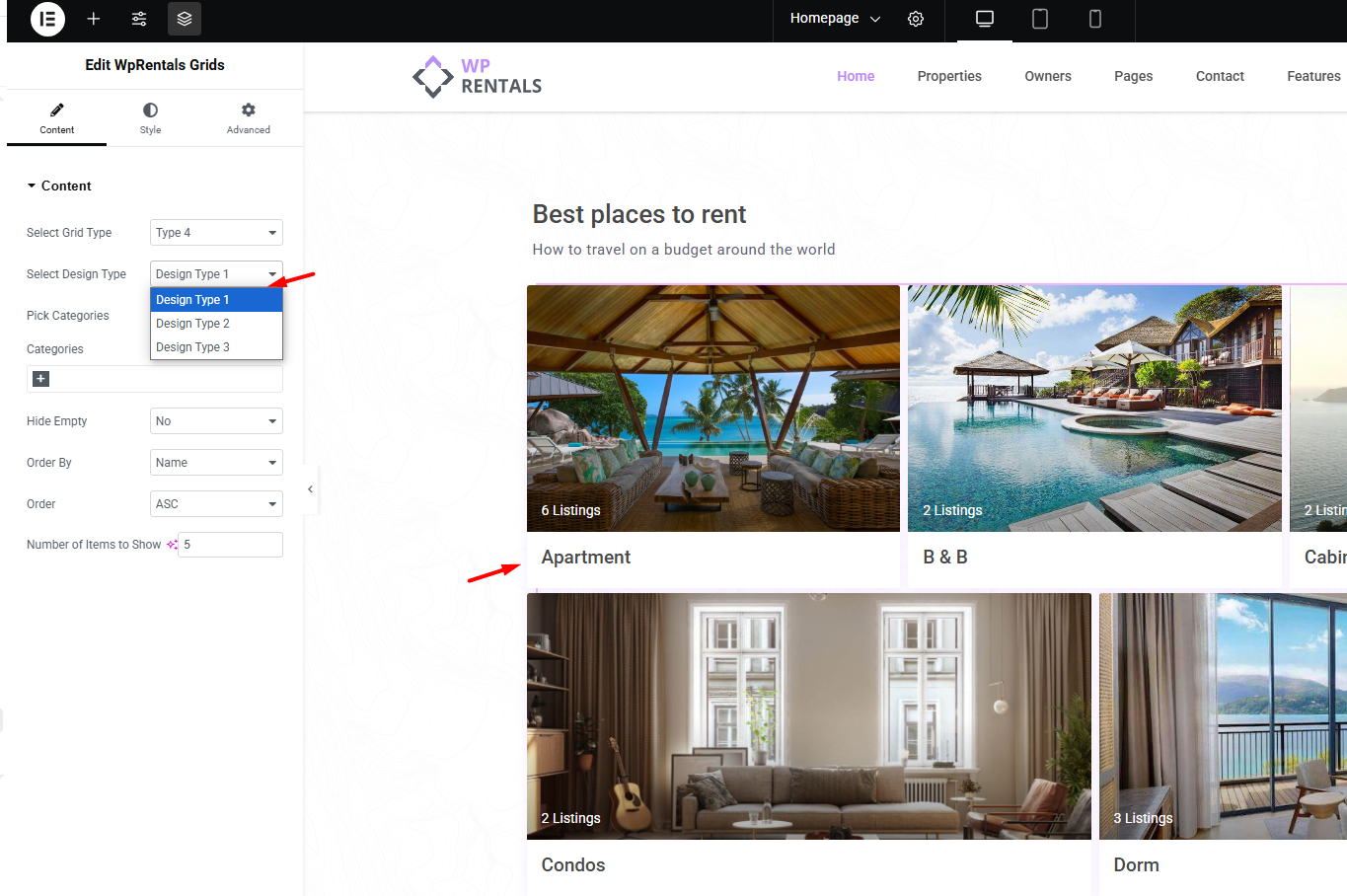Open the add element plus icon
Viewport: 1347px width, 896px height.
[94, 19]
